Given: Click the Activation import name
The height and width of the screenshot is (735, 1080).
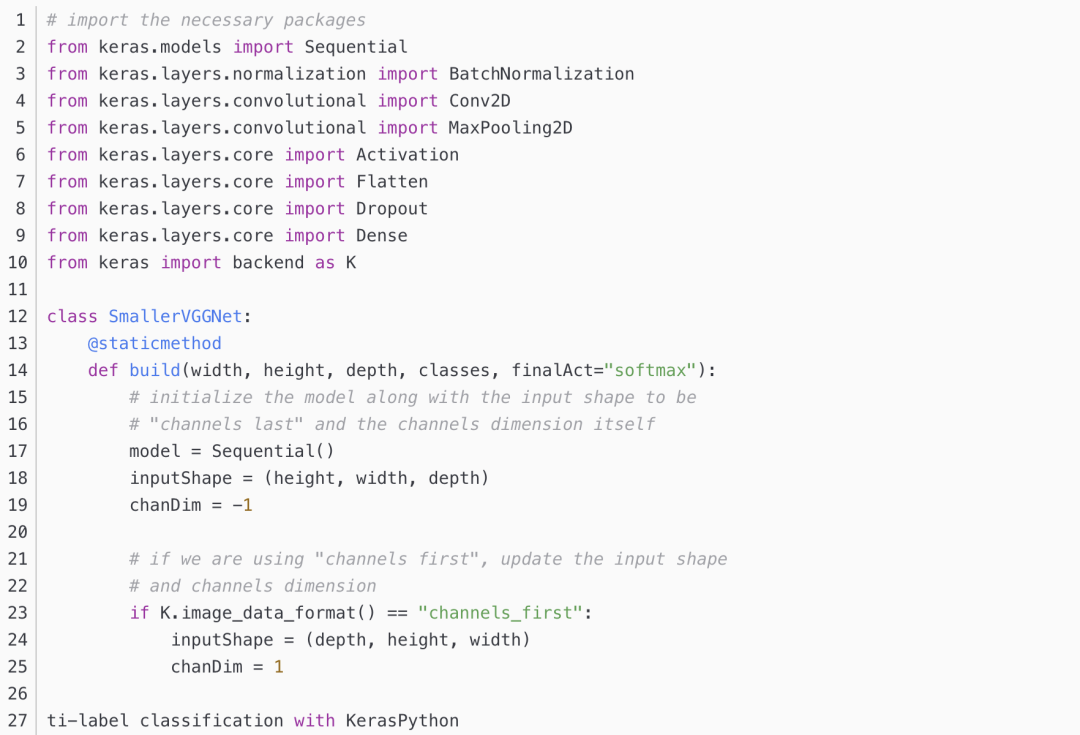Looking at the screenshot, I should [x=407, y=155].
